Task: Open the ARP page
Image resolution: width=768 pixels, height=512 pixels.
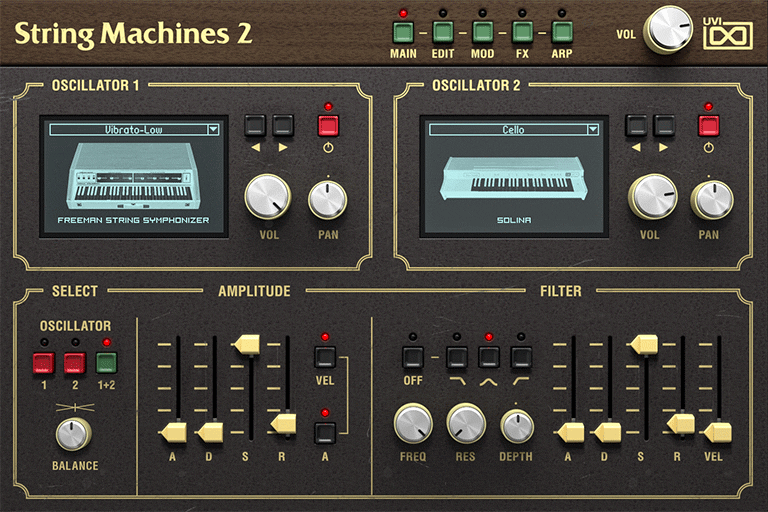Action: [561, 31]
